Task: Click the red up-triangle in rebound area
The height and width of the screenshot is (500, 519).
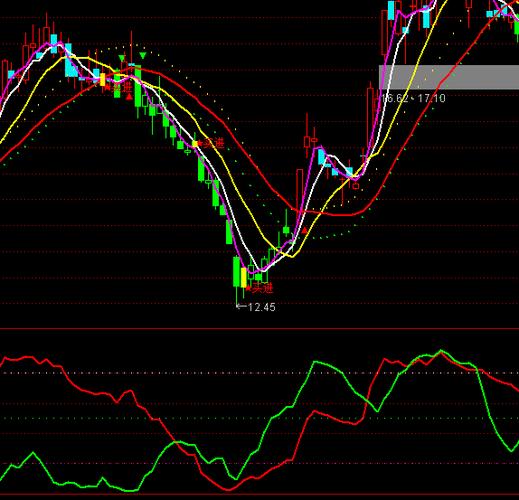Action: pyautogui.click(x=305, y=230)
